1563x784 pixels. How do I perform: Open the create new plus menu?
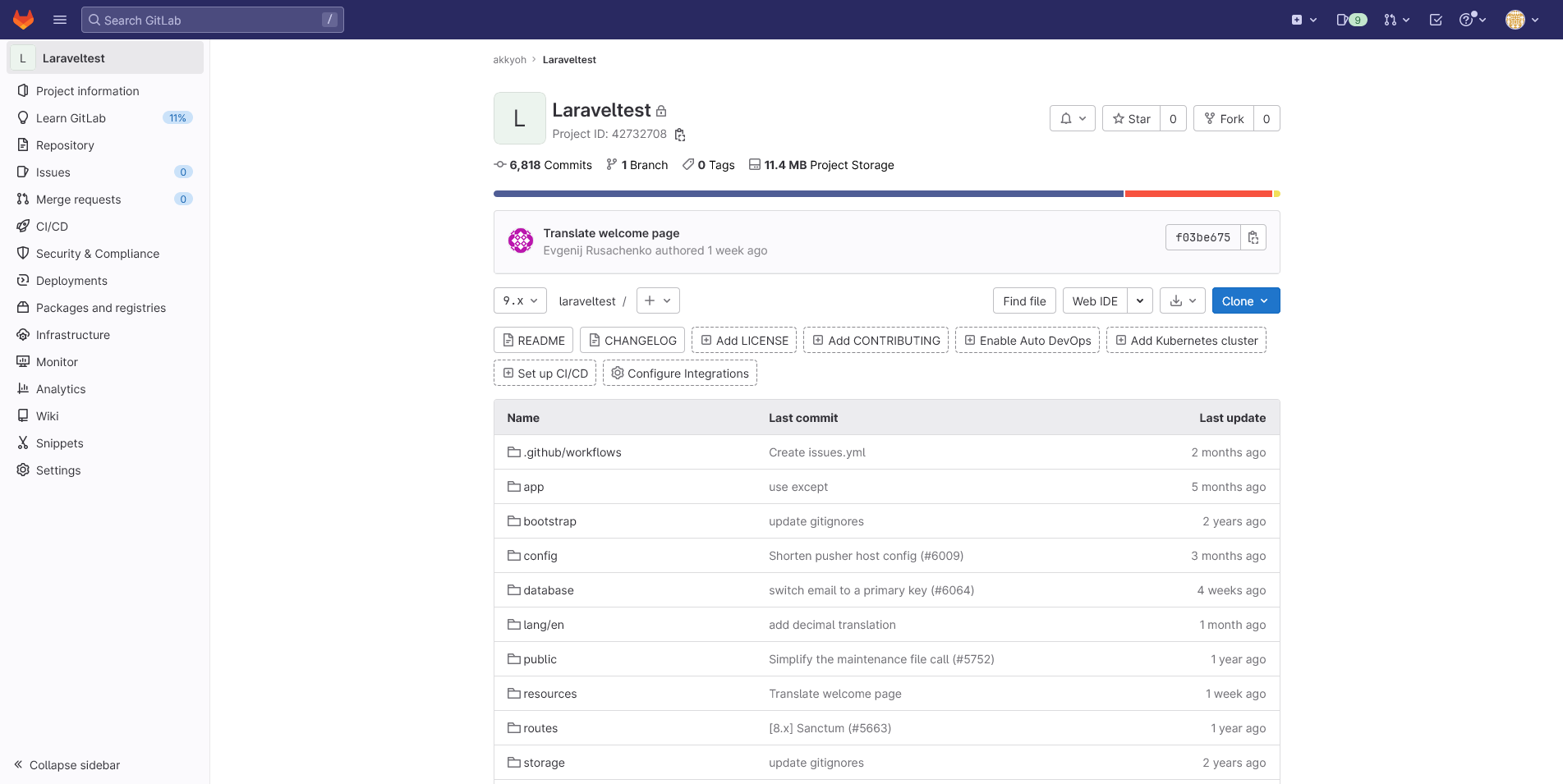tap(1304, 20)
